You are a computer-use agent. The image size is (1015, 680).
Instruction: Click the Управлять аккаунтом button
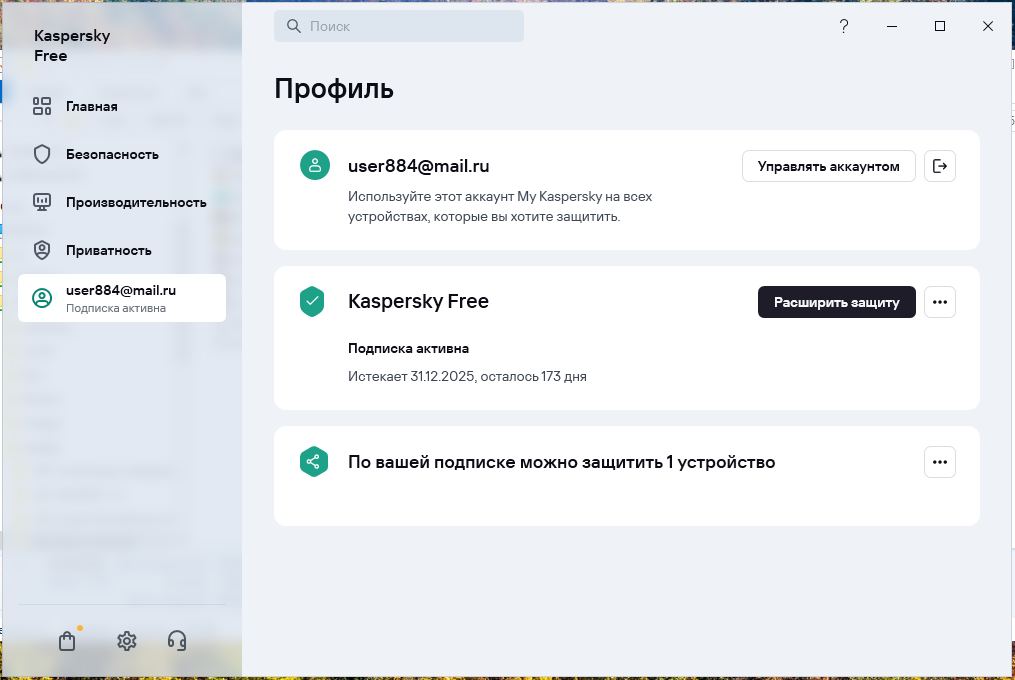(x=828, y=166)
